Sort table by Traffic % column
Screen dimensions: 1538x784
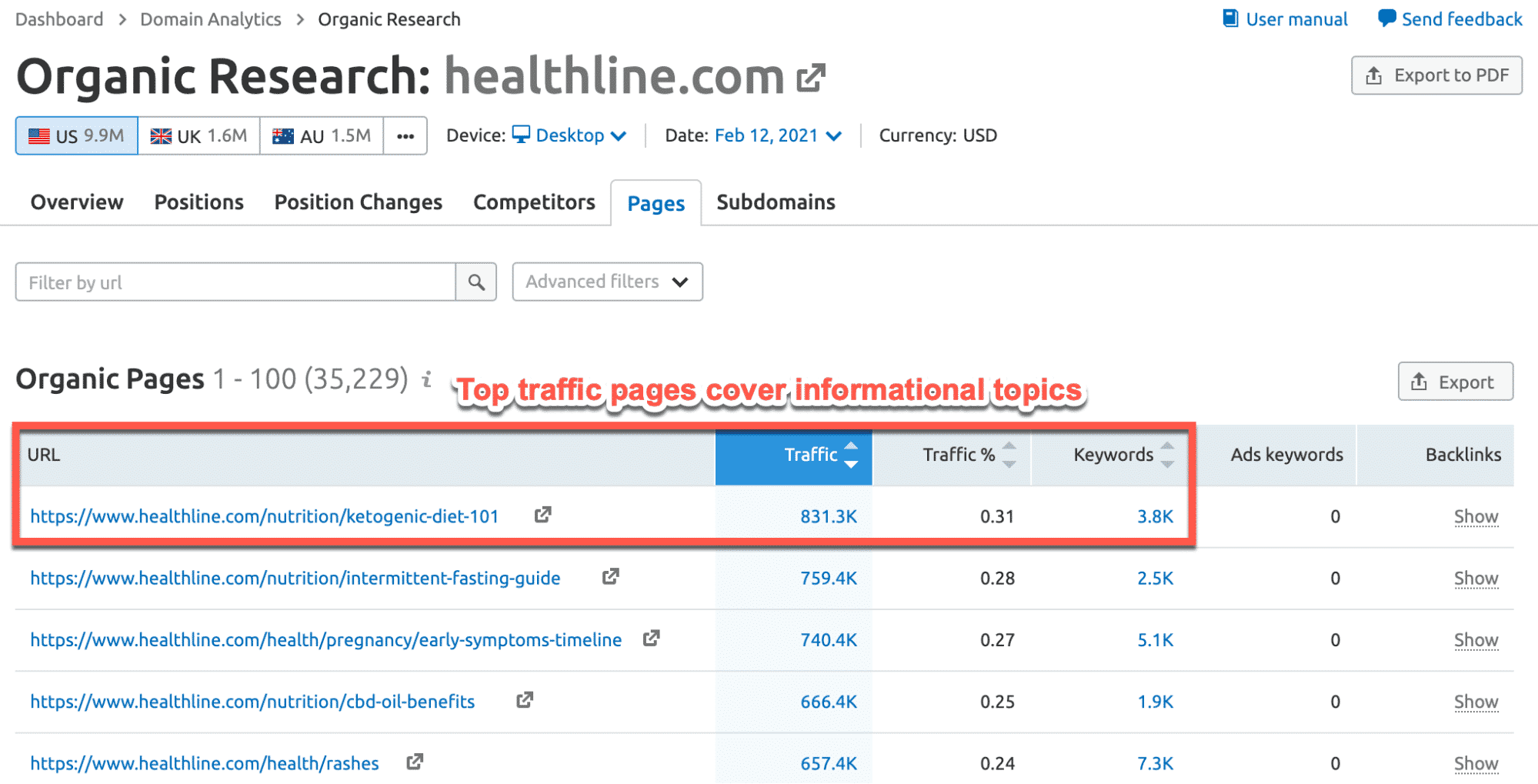tap(959, 455)
